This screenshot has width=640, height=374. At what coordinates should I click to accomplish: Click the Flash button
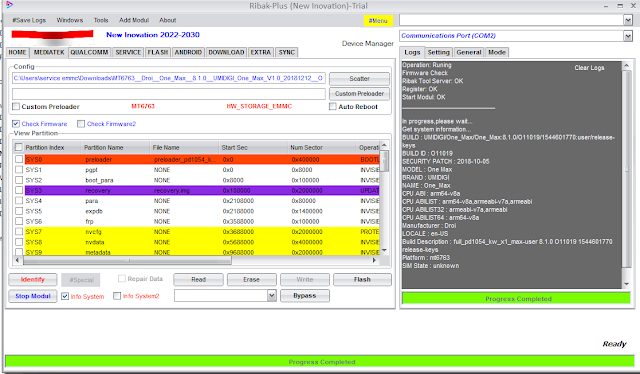pos(362,279)
